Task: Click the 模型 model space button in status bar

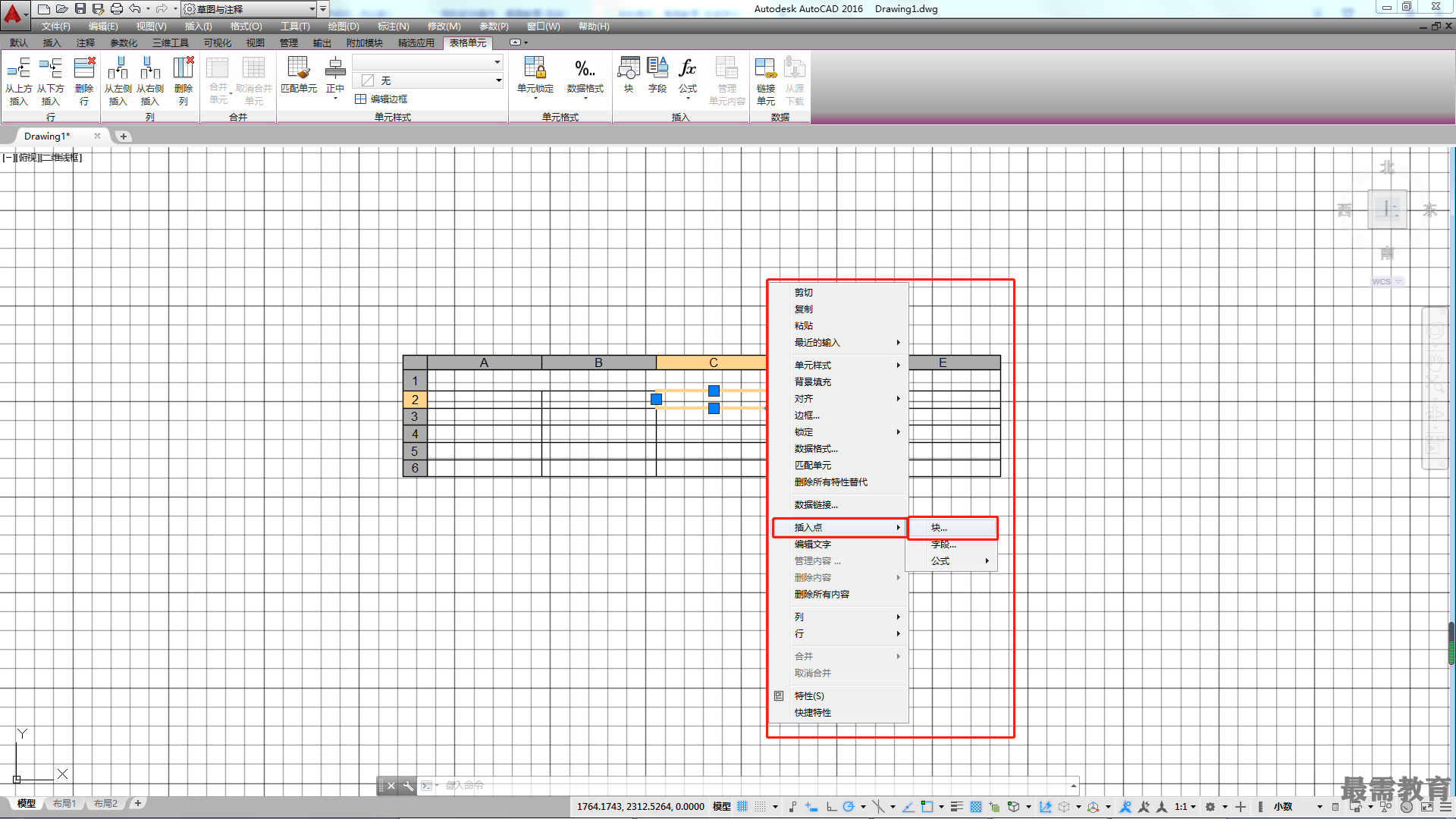Action: [x=722, y=807]
